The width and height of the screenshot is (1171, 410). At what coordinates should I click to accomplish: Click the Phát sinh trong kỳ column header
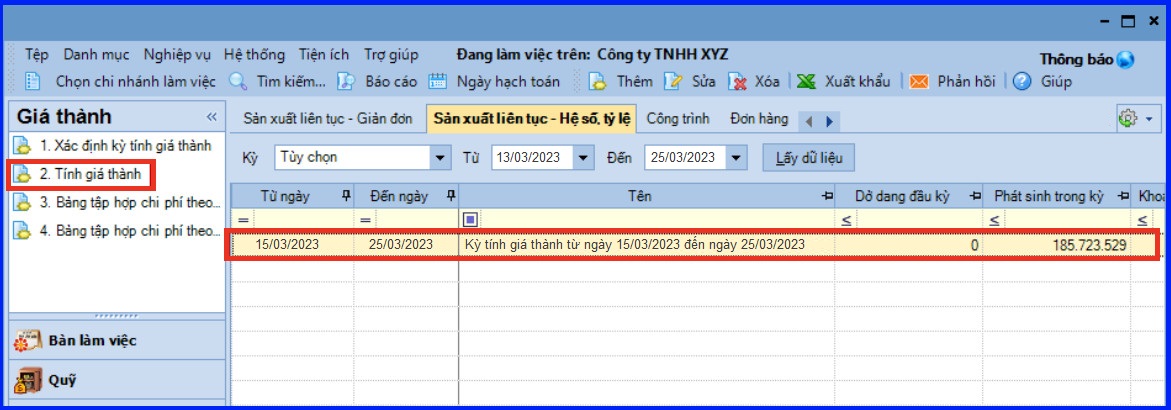(1049, 196)
